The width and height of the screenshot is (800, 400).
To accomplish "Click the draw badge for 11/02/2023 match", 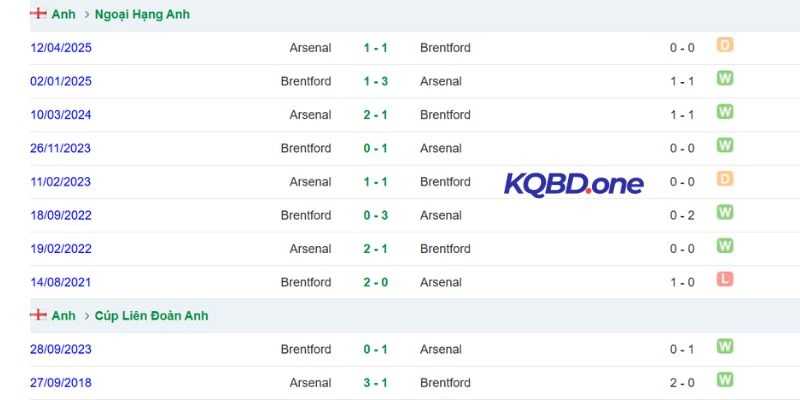I will 725,179.
